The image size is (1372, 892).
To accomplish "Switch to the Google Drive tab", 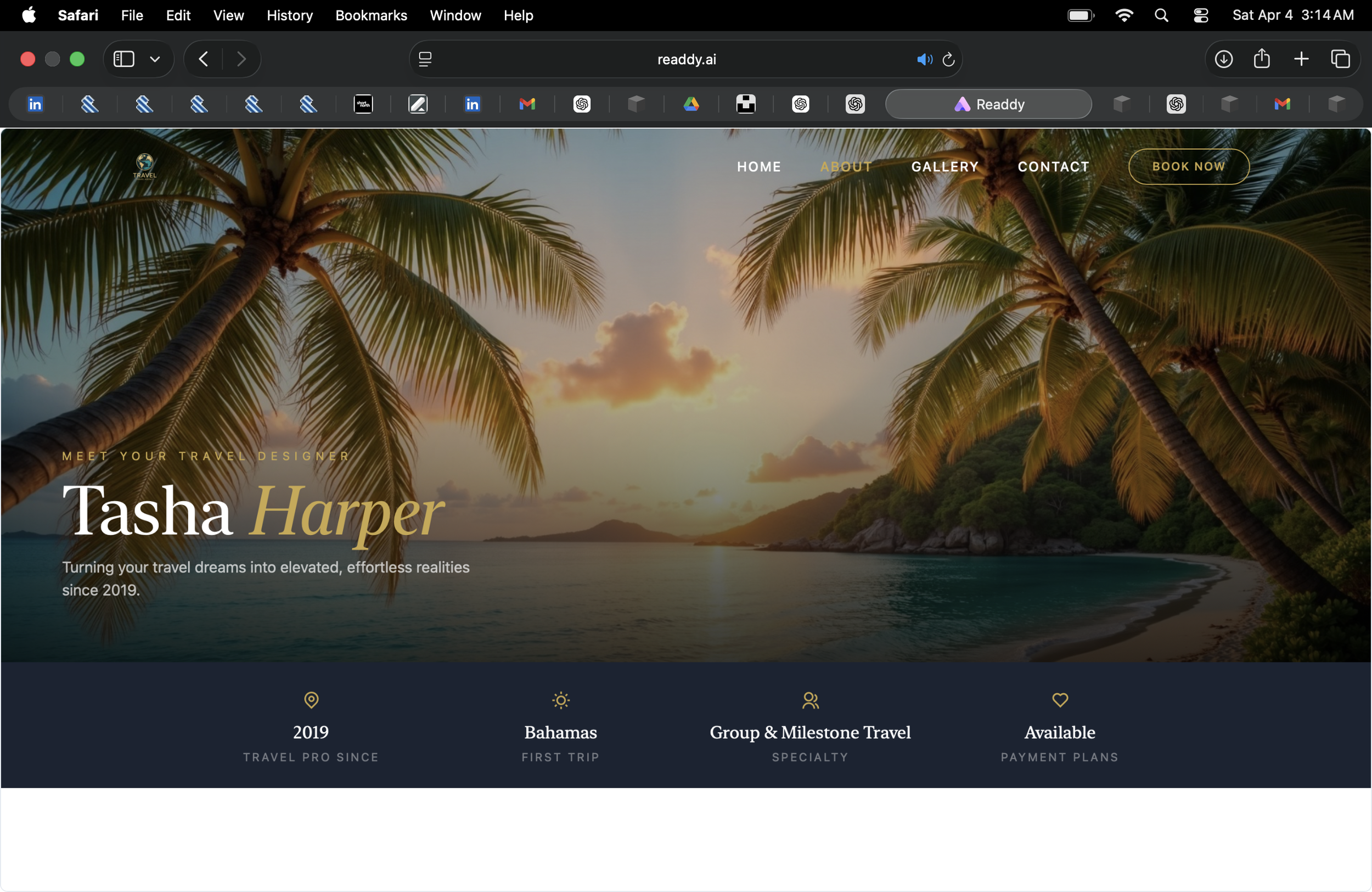I will pos(691,104).
